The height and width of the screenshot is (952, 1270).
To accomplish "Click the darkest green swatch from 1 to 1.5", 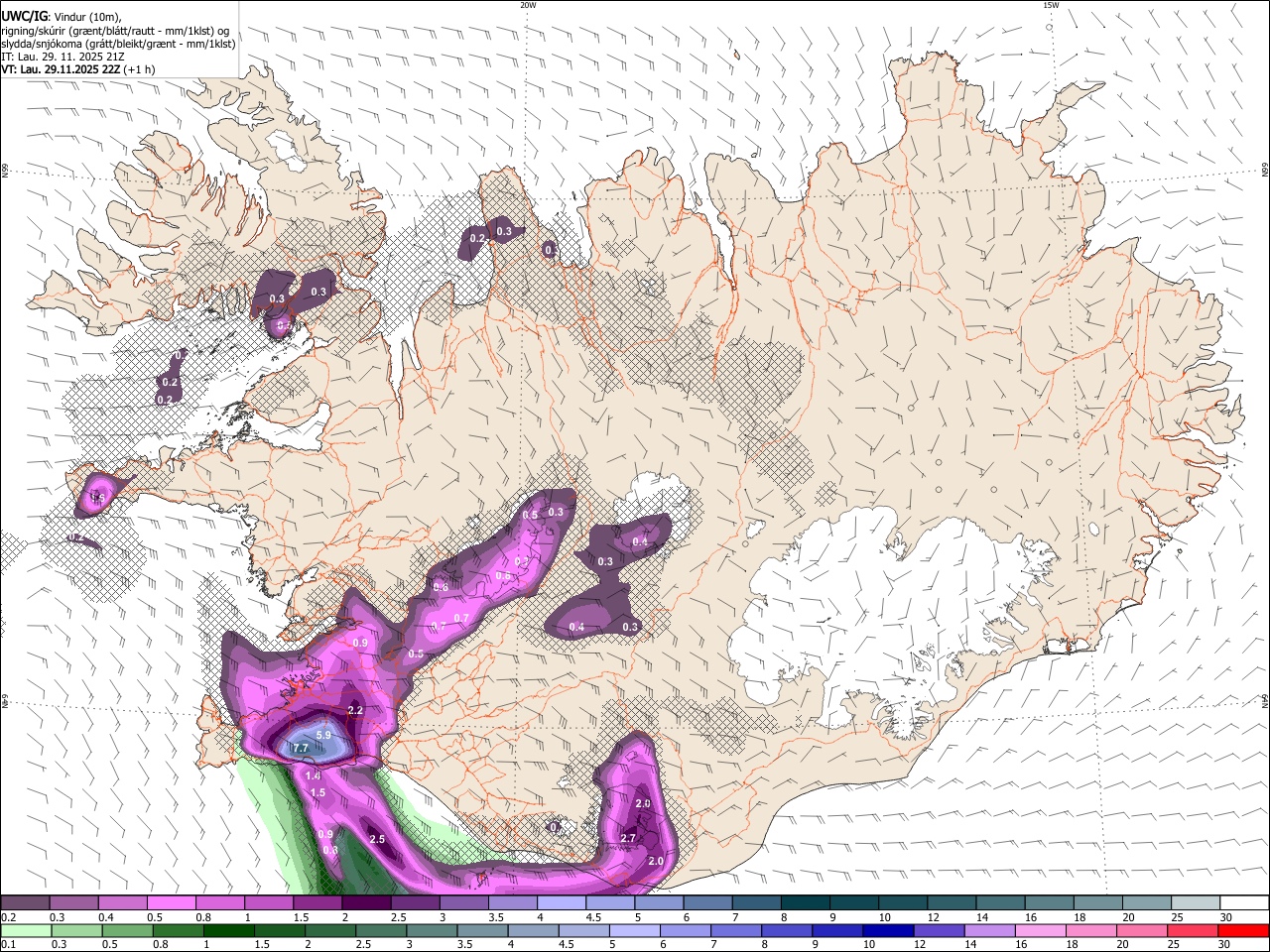I will coord(228,930).
